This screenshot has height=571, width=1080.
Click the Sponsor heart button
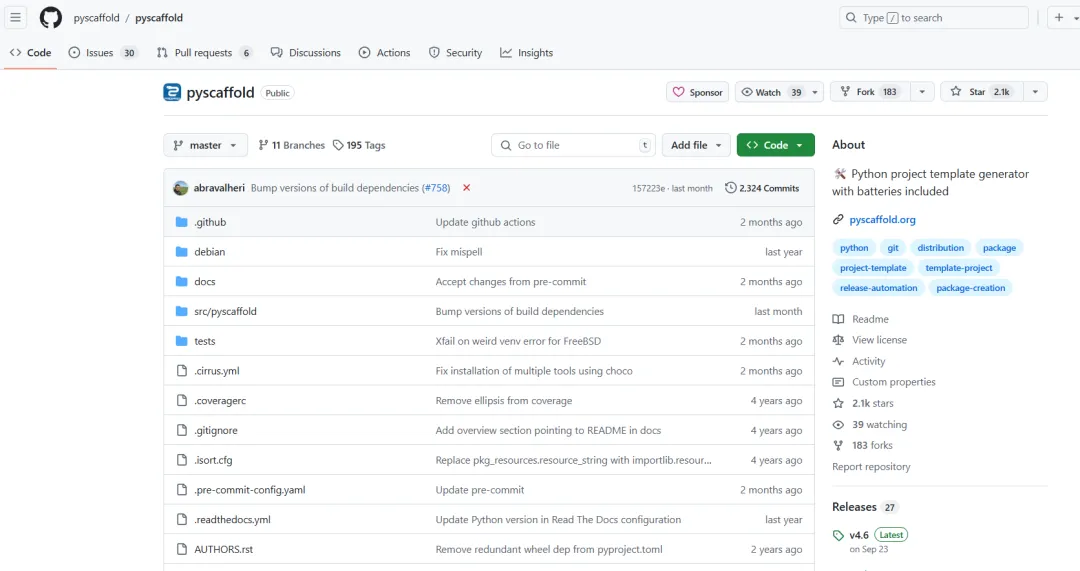(697, 92)
